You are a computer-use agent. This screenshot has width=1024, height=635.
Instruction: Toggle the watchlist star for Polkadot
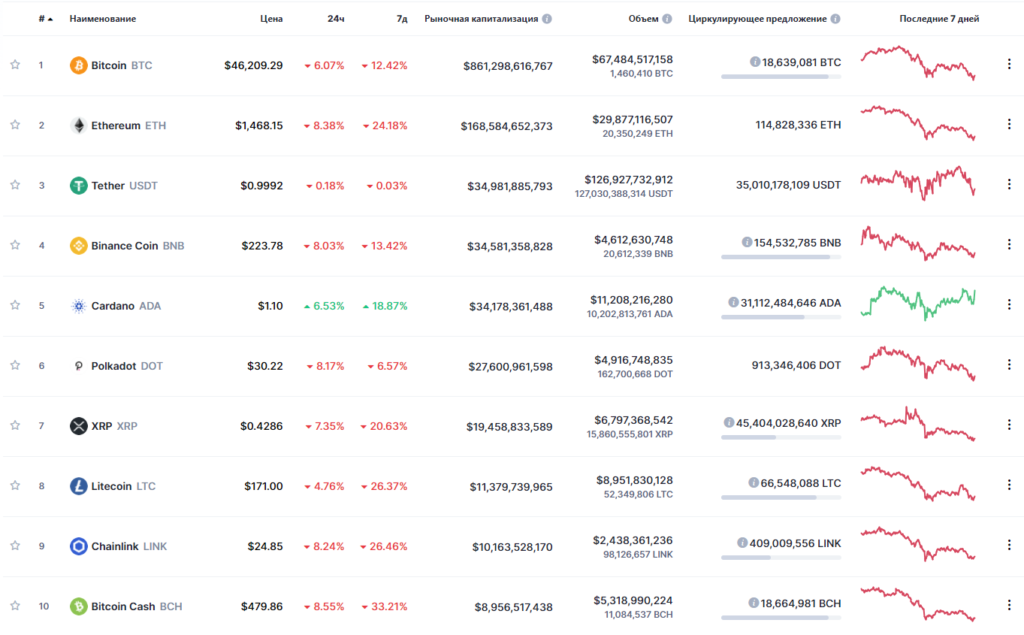(x=15, y=366)
